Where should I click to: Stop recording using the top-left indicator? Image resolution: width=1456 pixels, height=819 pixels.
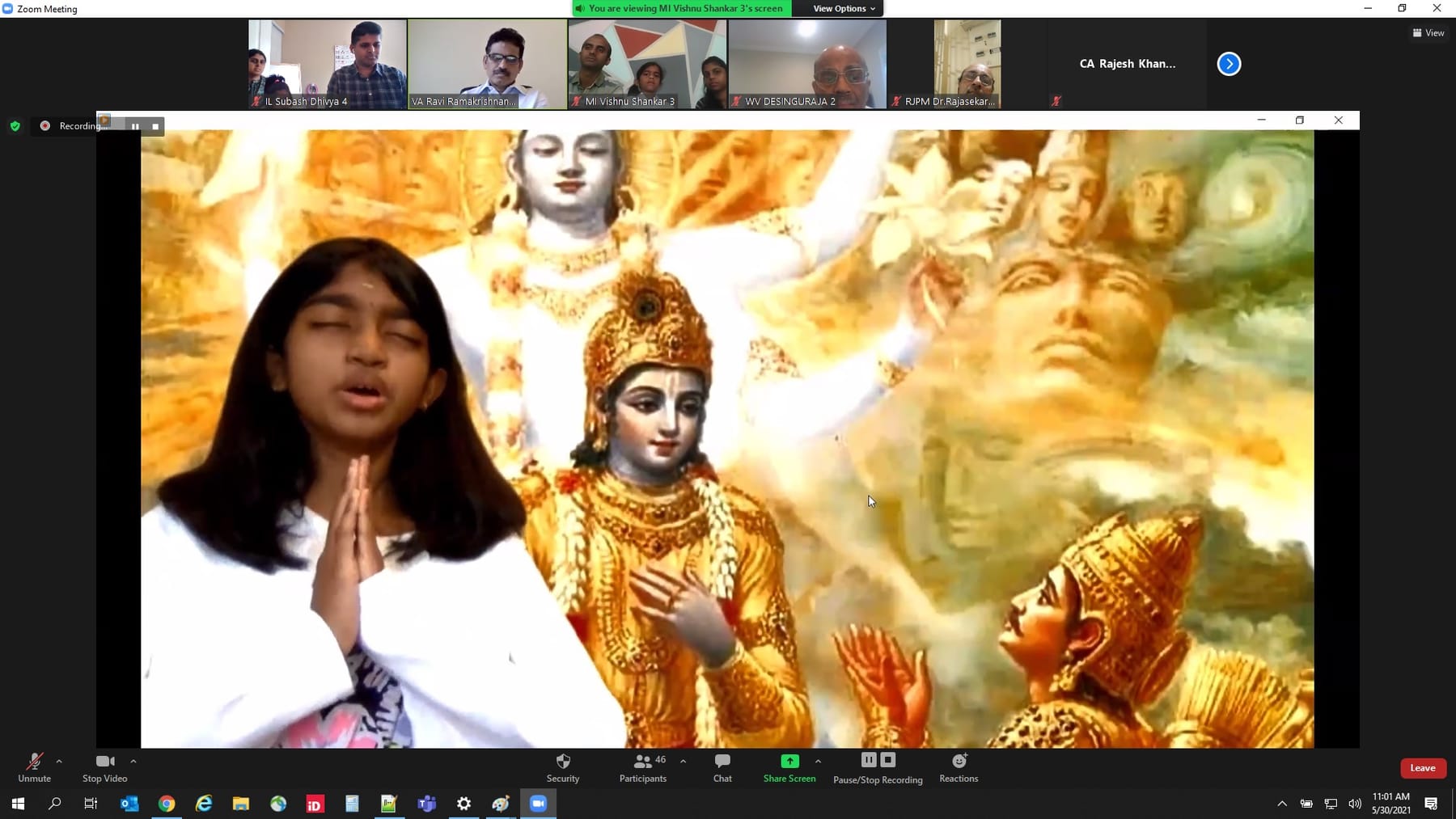(155, 126)
